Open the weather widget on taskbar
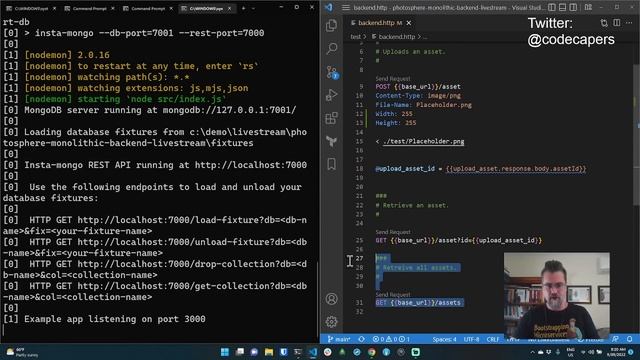This screenshot has width=640, height=360. 23,352
